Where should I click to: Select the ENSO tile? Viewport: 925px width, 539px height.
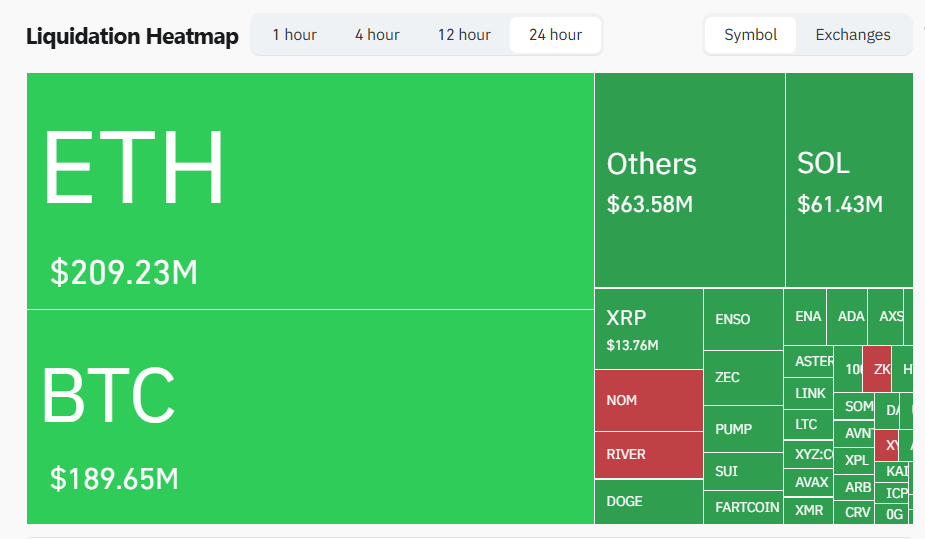[742, 320]
